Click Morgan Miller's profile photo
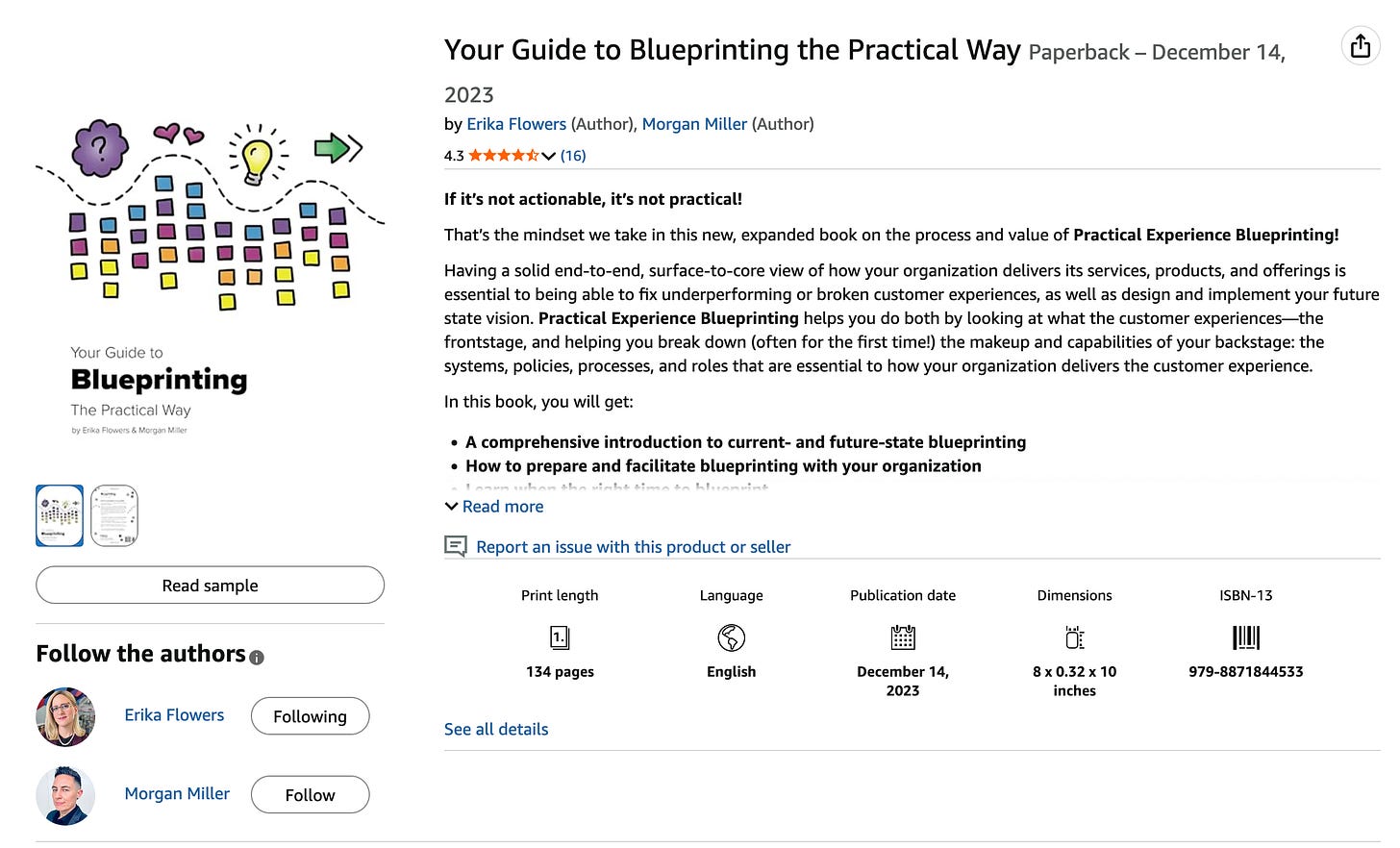The width and height of the screenshot is (1400, 848). click(x=65, y=796)
